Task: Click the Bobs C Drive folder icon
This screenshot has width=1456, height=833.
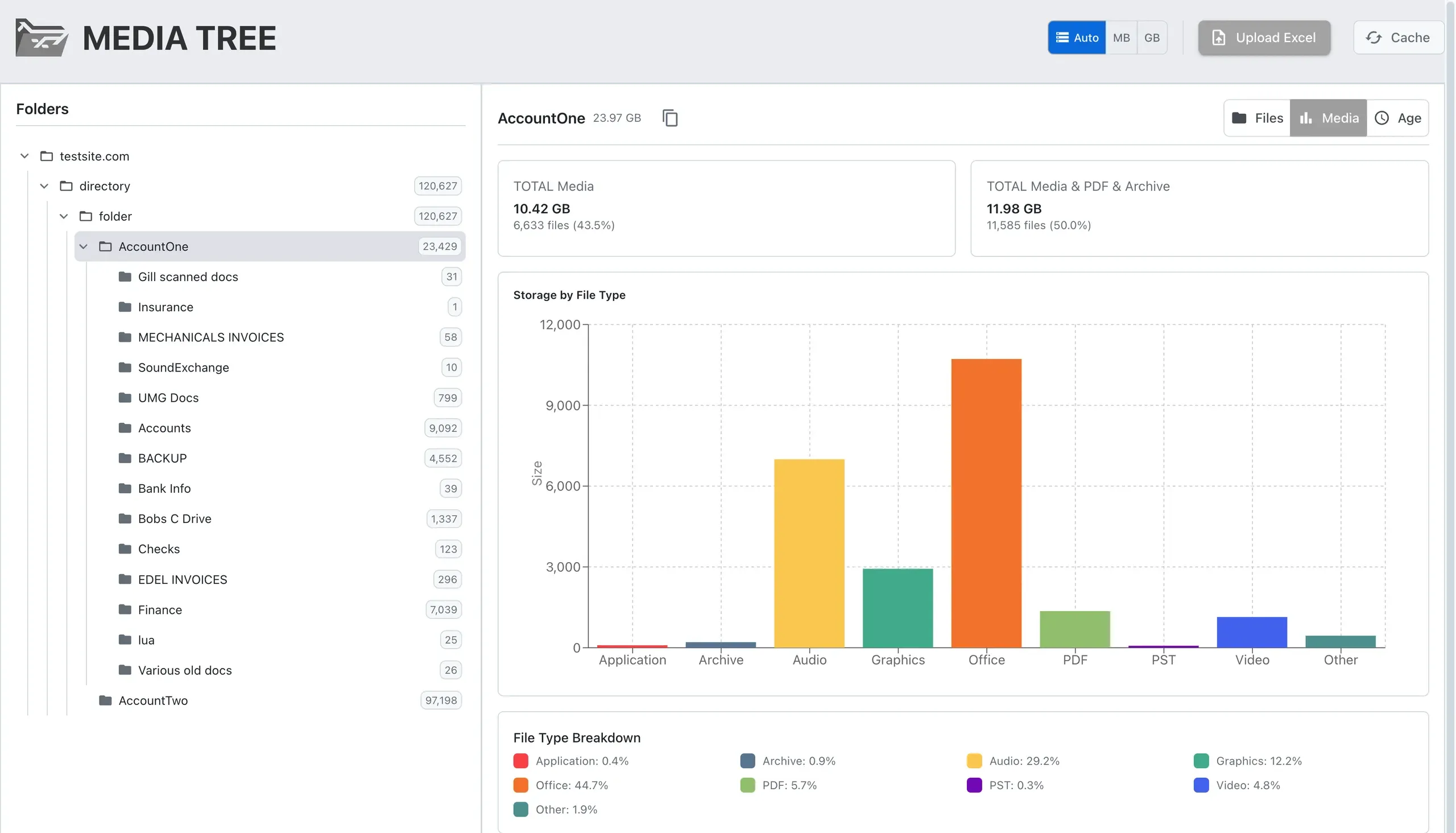Action: tap(125, 519)
